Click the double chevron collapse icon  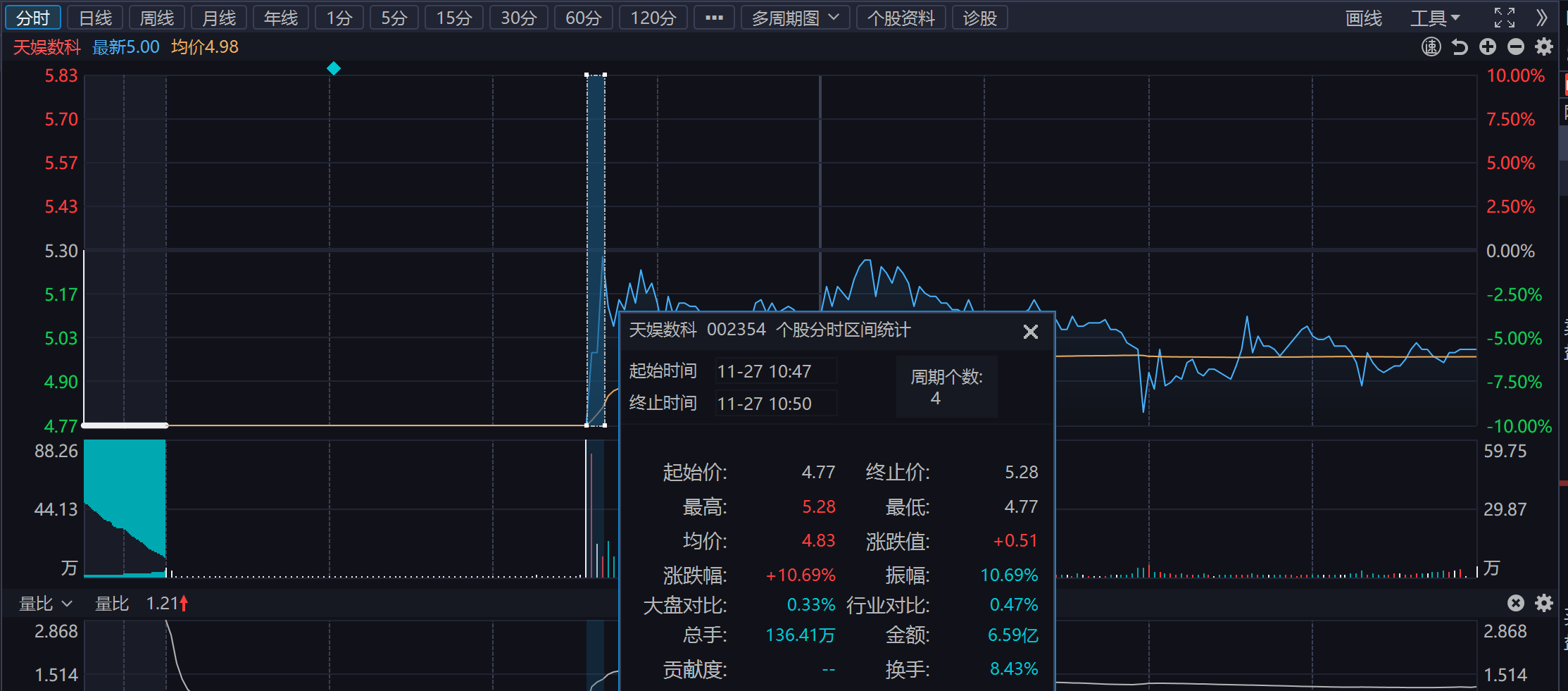(1542, 18)
